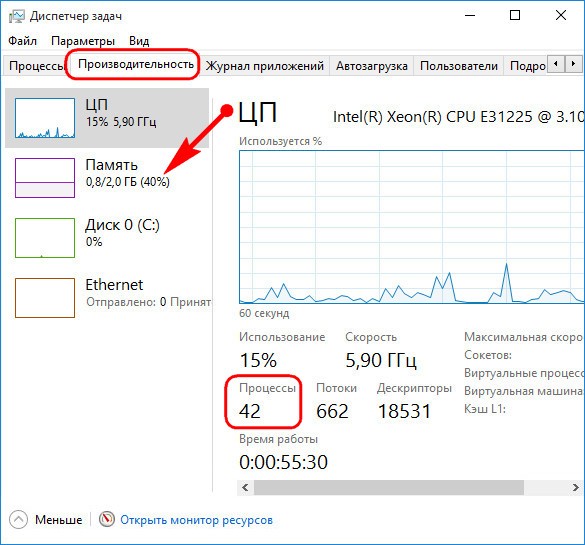The height and width of the screenshot is (545, 585).
Task: Switch to the Автозагрузка tab
Action: 372,66
